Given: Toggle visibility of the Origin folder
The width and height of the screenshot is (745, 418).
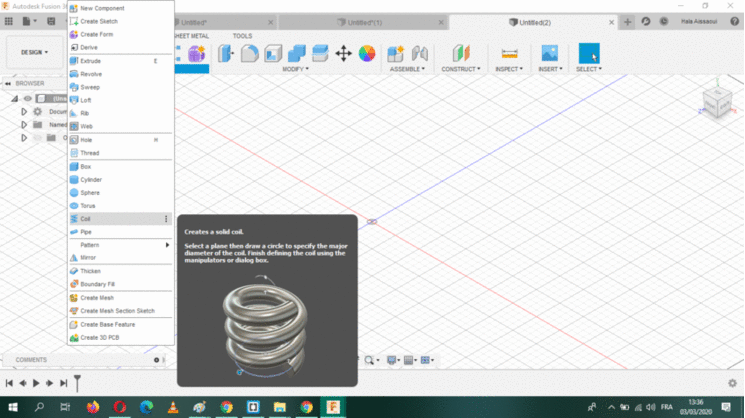Looking at the screenshot, I should tap(38, 138).
